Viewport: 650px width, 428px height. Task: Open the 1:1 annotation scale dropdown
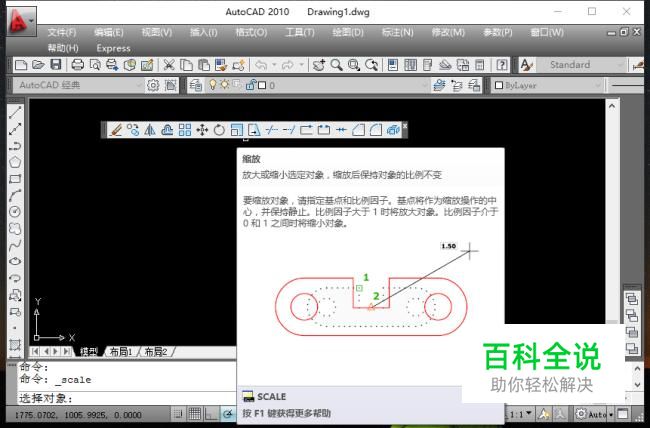tap(521, 413)
